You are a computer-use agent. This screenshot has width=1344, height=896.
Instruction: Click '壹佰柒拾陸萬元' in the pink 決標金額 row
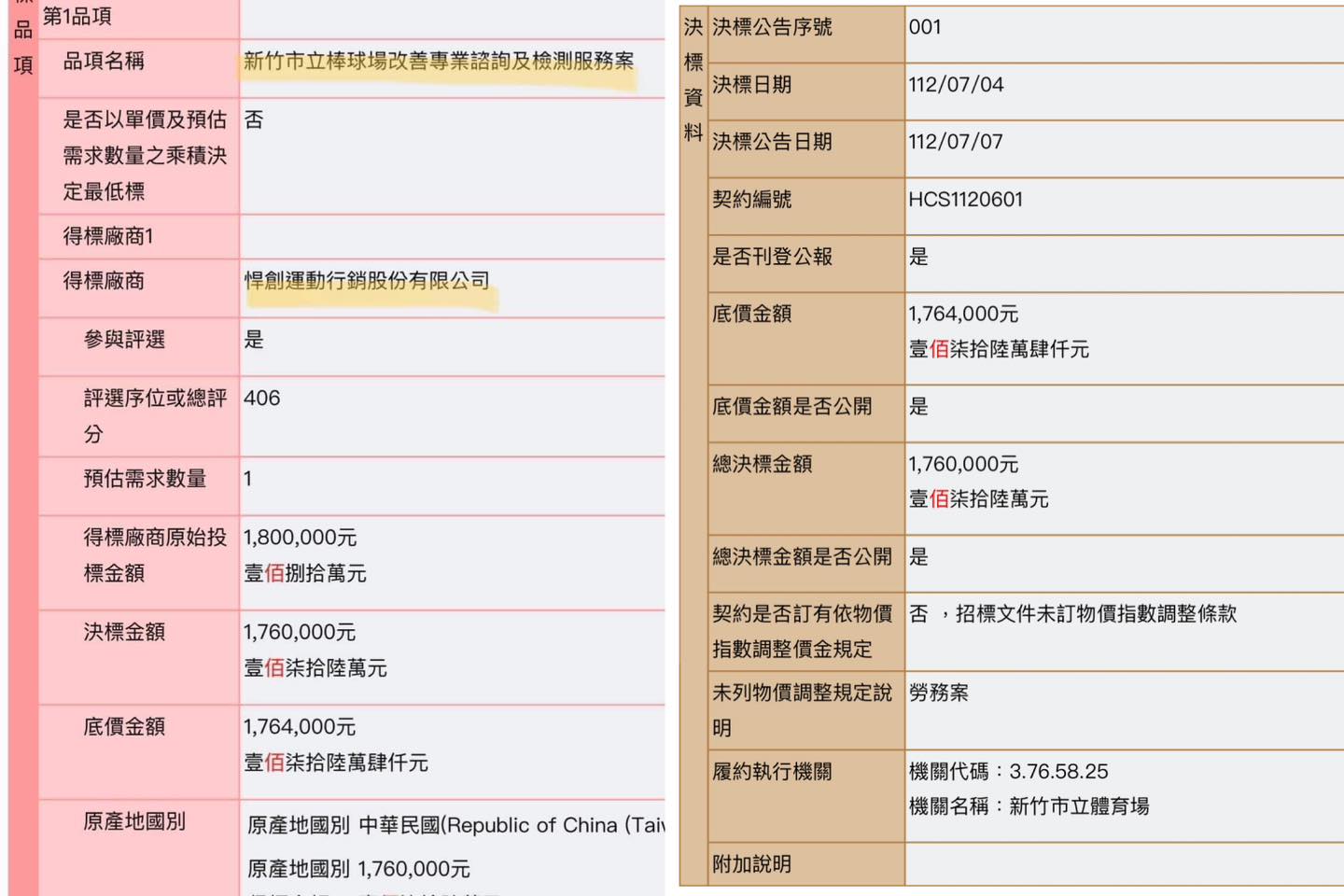[x=315, y=667]
